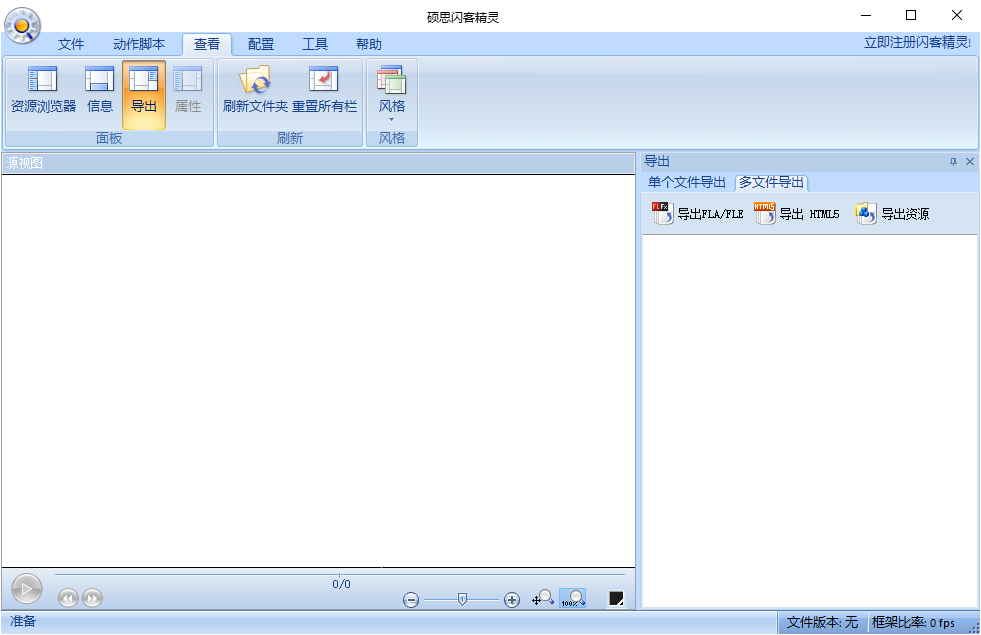Viewport: 981px width, 635px height.
Task: Open the 配置 ribbon tab
Action: [x=261, y=44]
